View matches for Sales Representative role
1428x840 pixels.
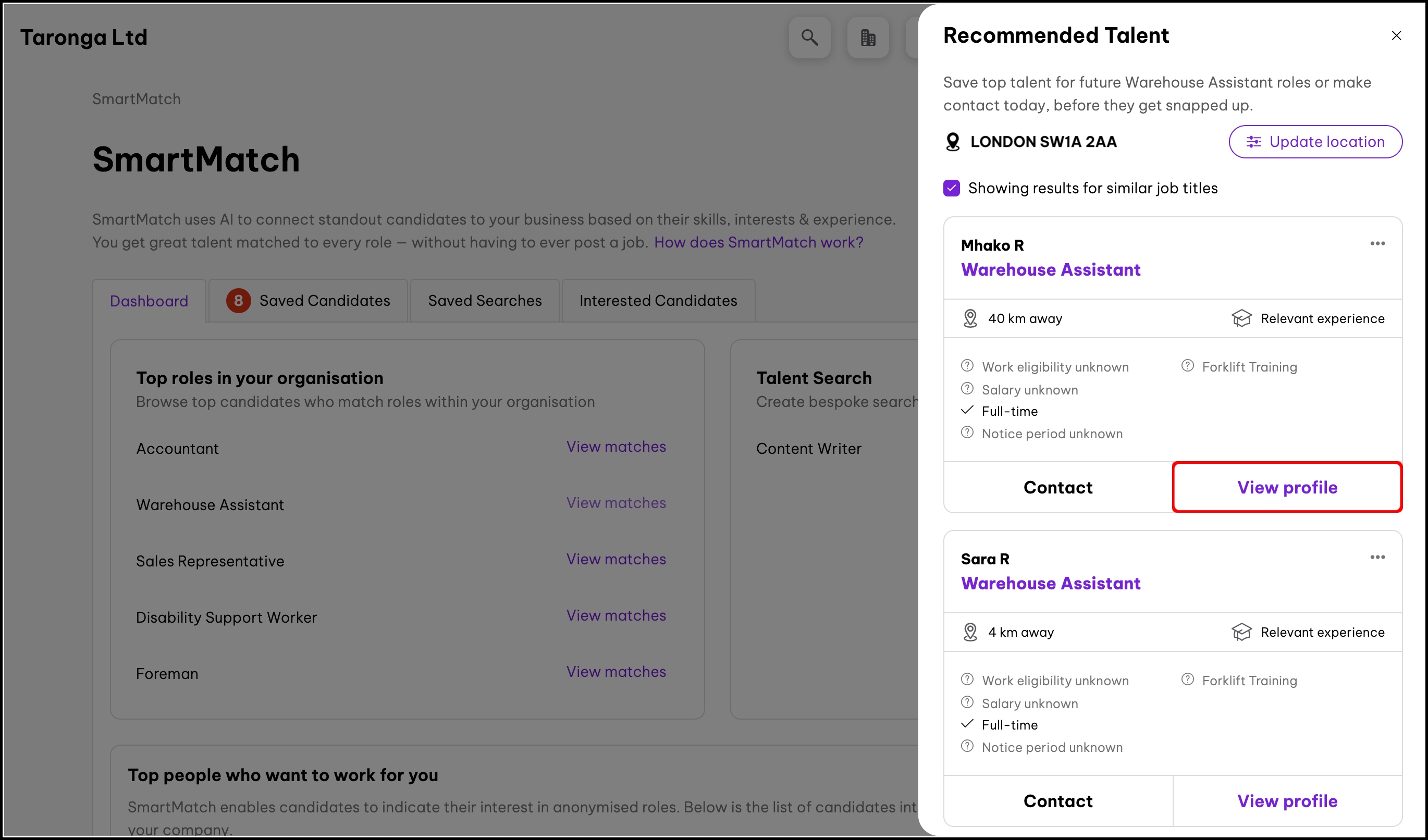click(x=616, y=559)
